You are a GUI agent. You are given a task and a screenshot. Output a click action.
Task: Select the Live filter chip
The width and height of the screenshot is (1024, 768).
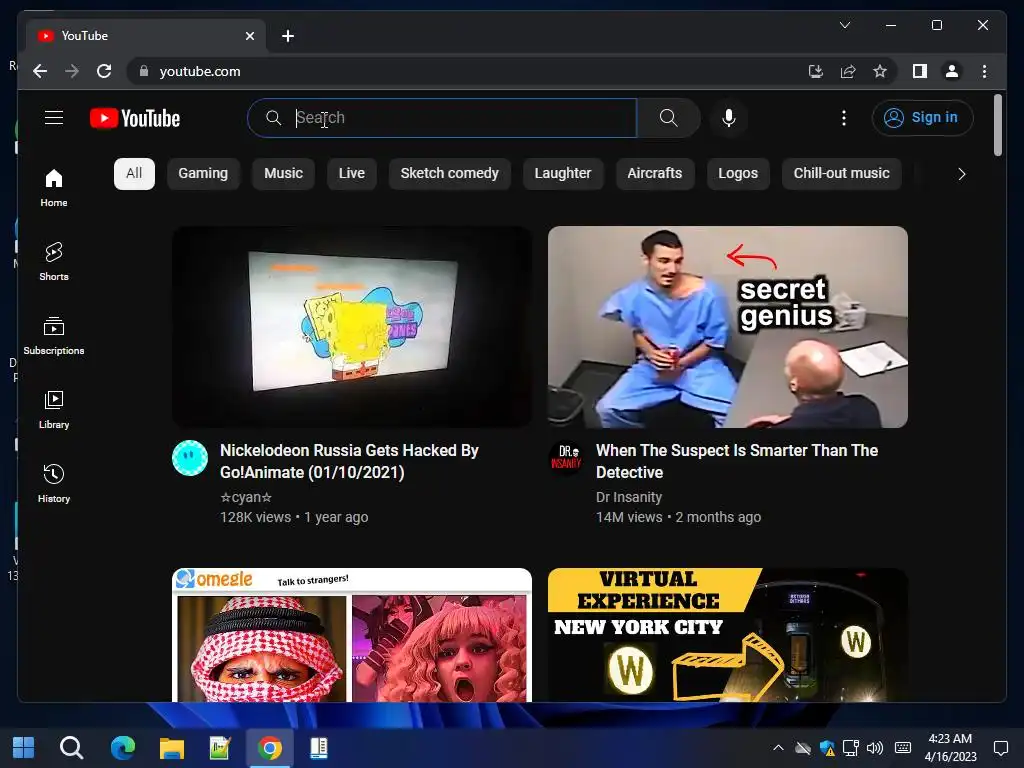click(351, 174)
